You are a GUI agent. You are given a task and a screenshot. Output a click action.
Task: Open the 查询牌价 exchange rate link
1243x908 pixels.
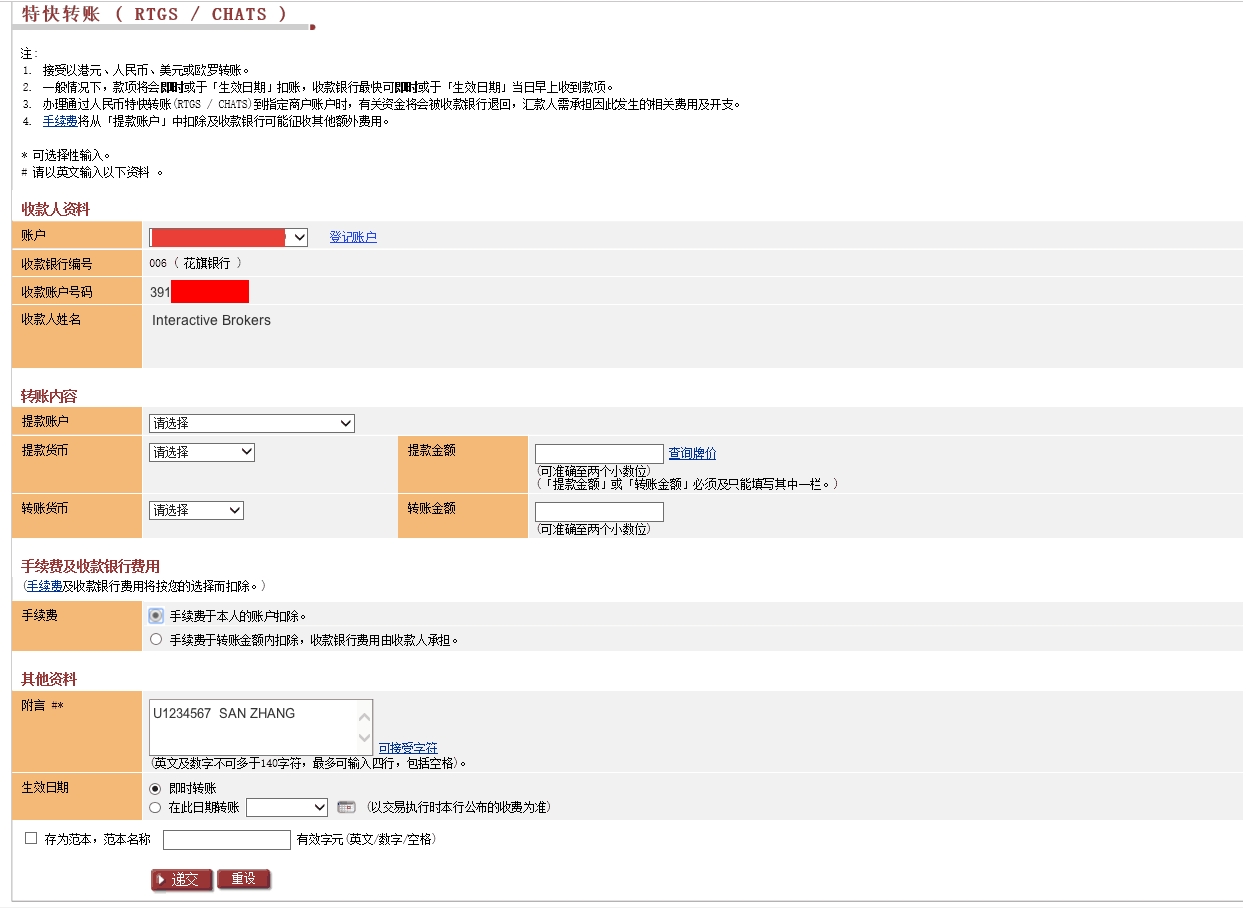tap(692, 453)
